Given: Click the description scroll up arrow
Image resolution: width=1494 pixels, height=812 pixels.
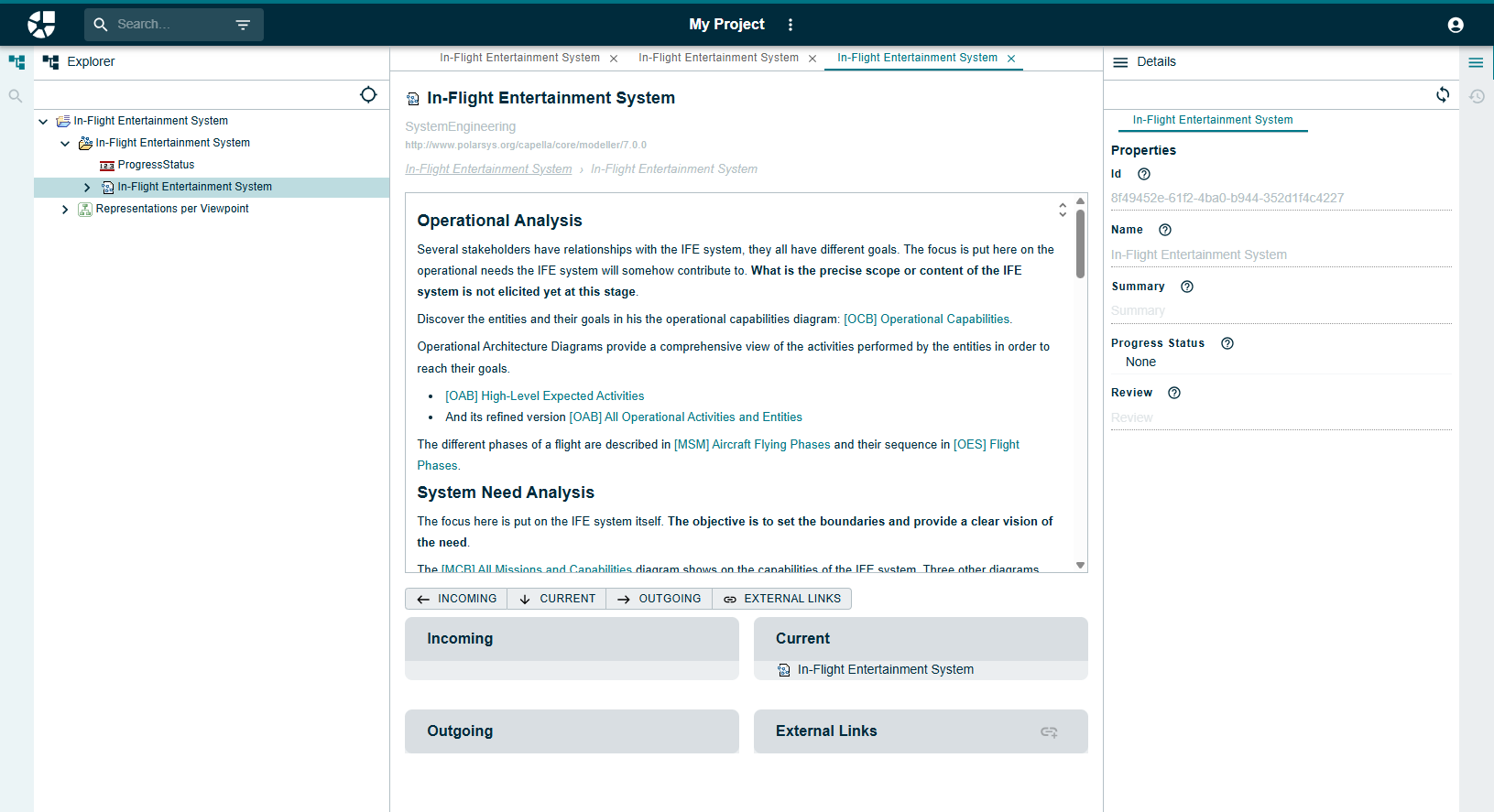Looking at the screenshot, I should tap(1081, 200).
